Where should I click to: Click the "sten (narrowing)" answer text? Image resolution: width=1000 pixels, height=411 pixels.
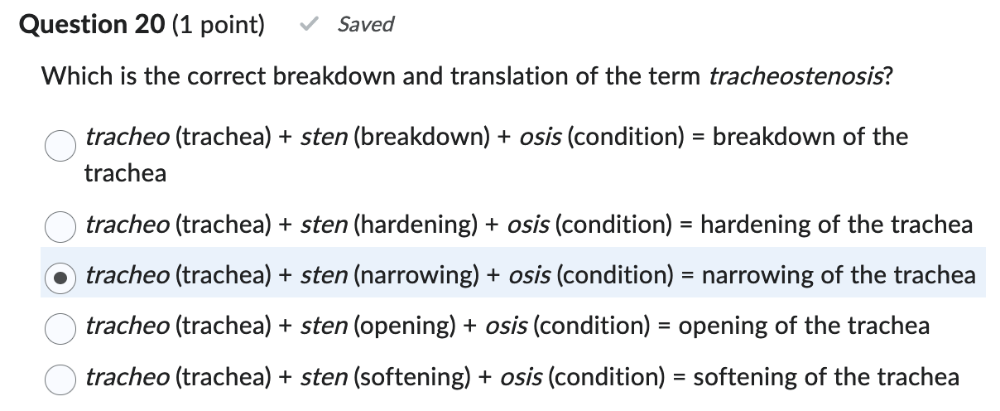coord(388,275)
